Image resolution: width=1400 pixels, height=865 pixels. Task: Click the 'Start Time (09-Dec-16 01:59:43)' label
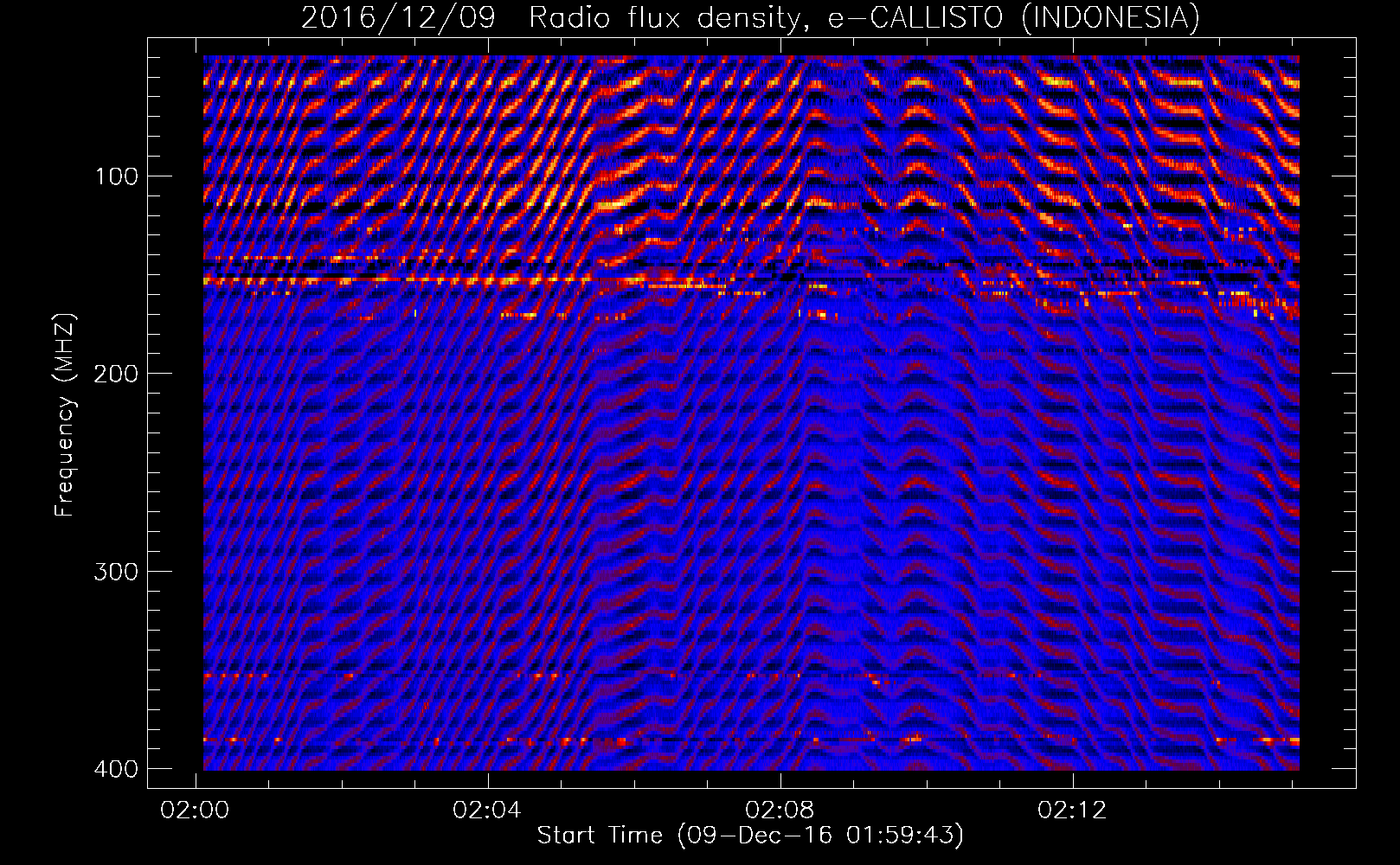tap(750, 836)
